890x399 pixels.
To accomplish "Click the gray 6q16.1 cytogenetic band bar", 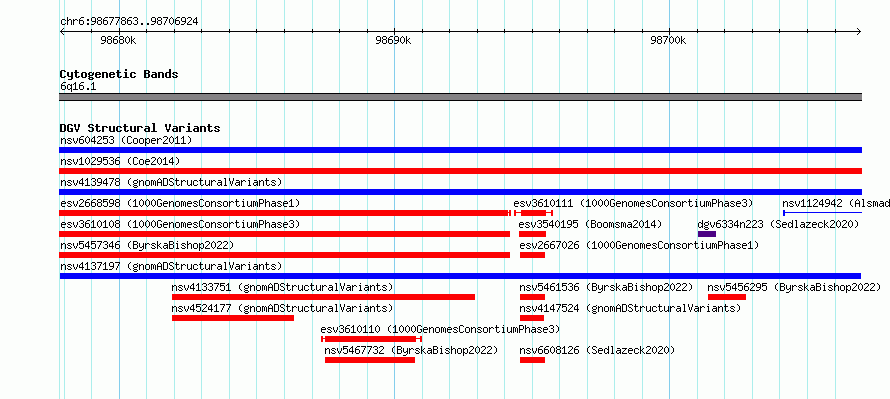I will [460, 97].
